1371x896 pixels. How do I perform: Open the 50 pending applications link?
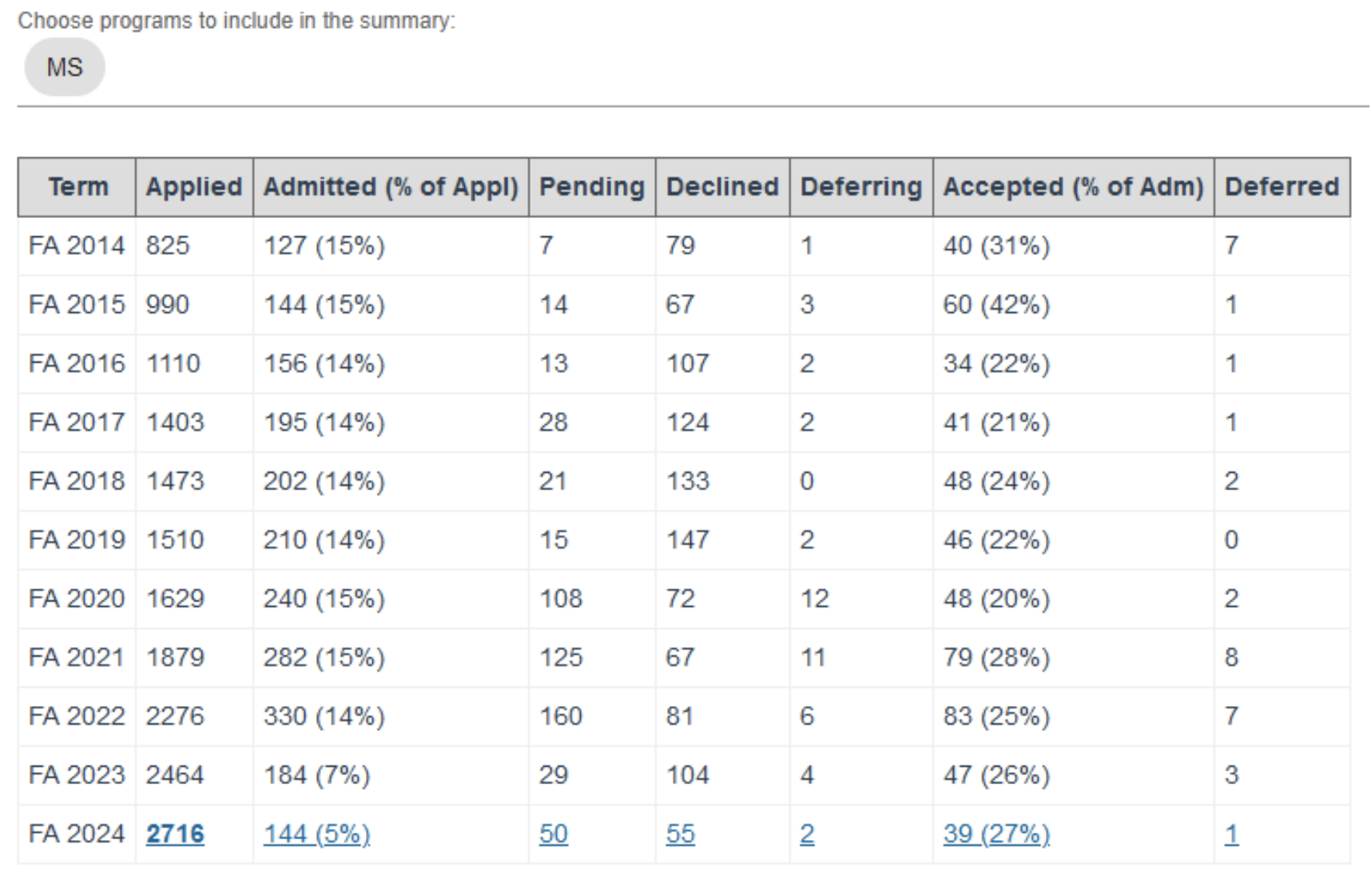[x=554, y=833]
